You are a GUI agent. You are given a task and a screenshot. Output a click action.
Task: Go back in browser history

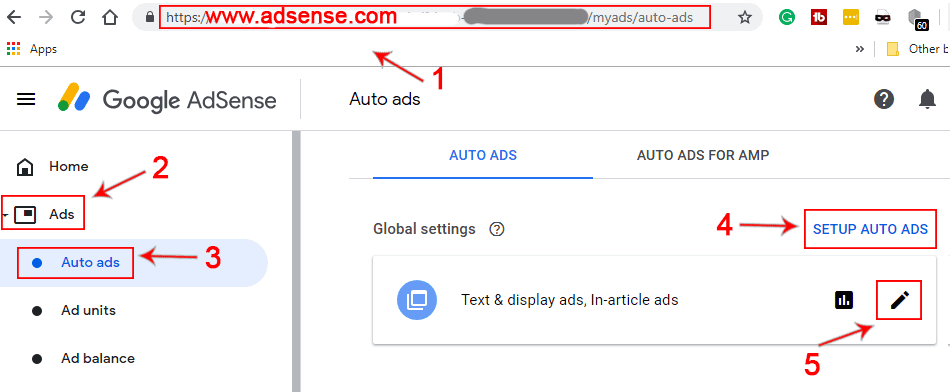[13, 17]
